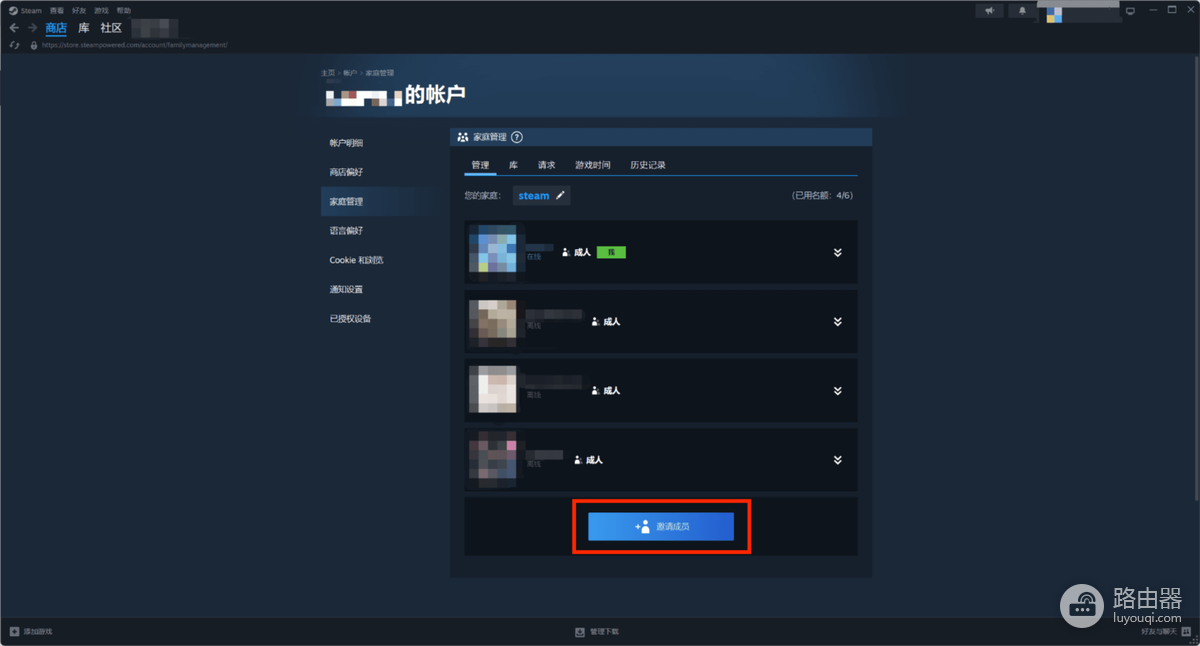Edit family name with the pencil icon
The image size is (1200, 646).
[x=560, y=196]
